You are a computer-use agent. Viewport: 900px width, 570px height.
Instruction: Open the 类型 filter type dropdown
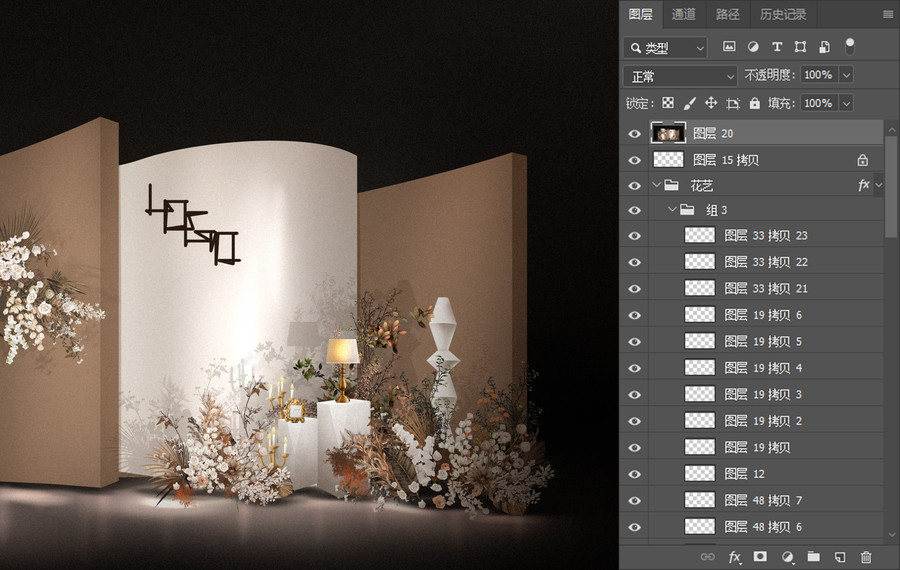(x=665, y=48)
